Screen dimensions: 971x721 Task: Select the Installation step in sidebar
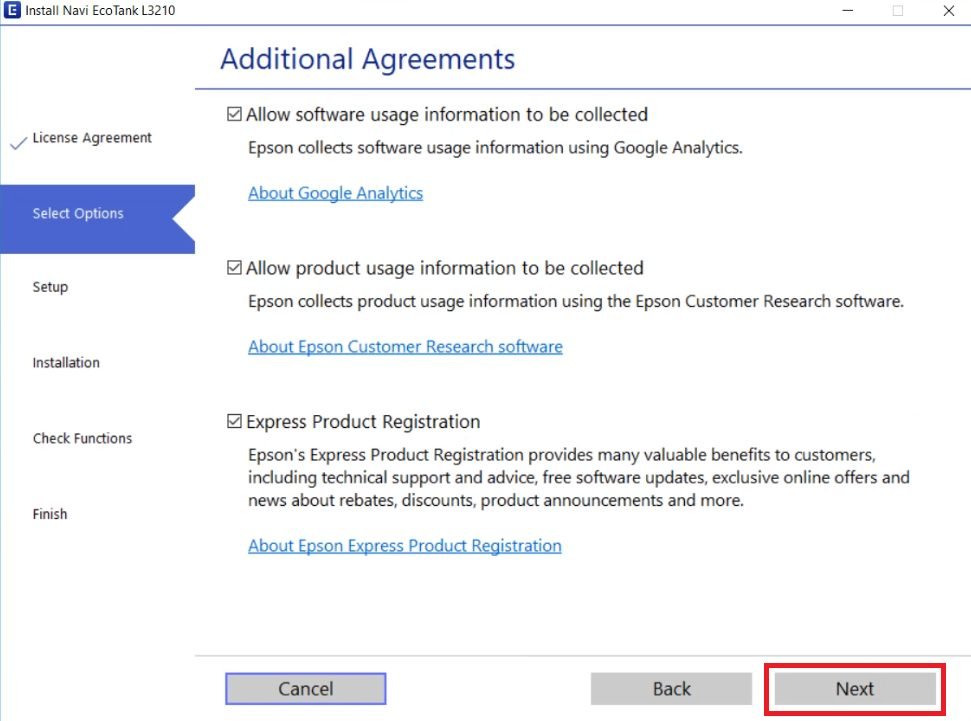pos(66,363)
